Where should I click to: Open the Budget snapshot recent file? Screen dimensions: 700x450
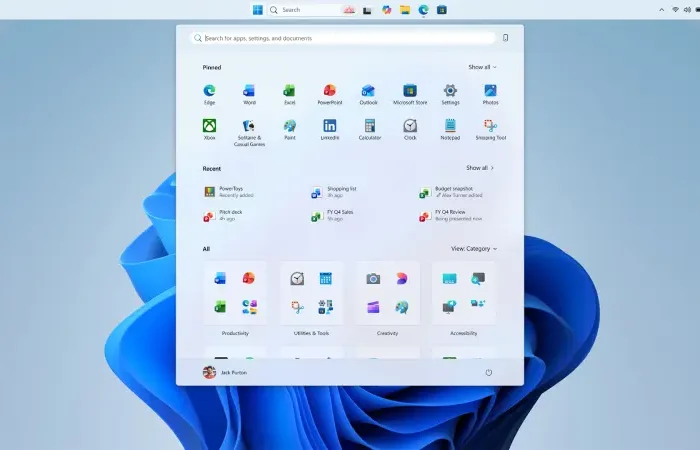click(x=451, y=192)
